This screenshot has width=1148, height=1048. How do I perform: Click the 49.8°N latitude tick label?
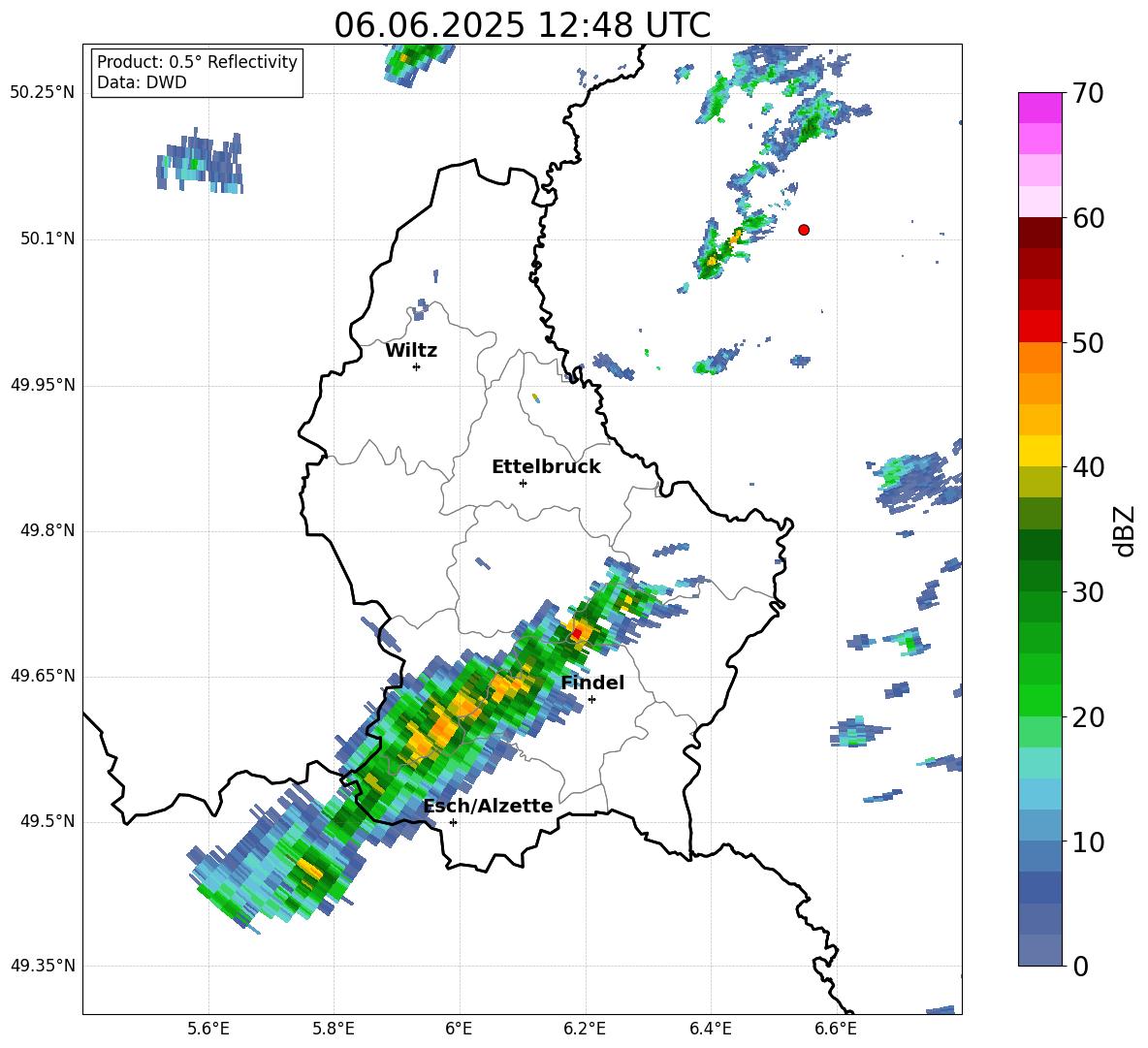click(48, 530)
